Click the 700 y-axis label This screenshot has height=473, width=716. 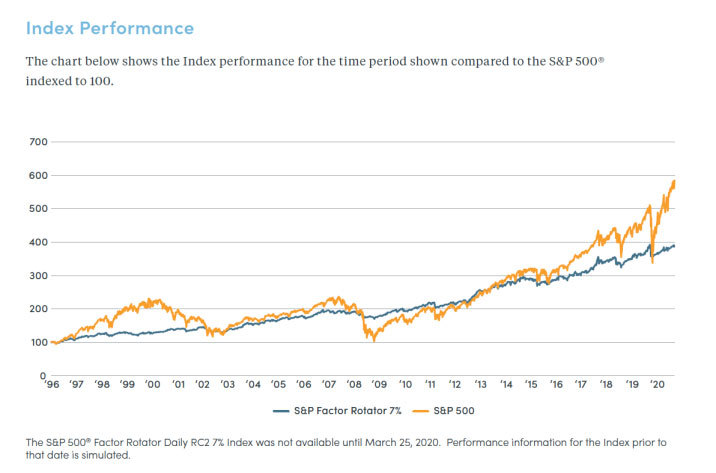pyautogui.click(x=40, y=142)
